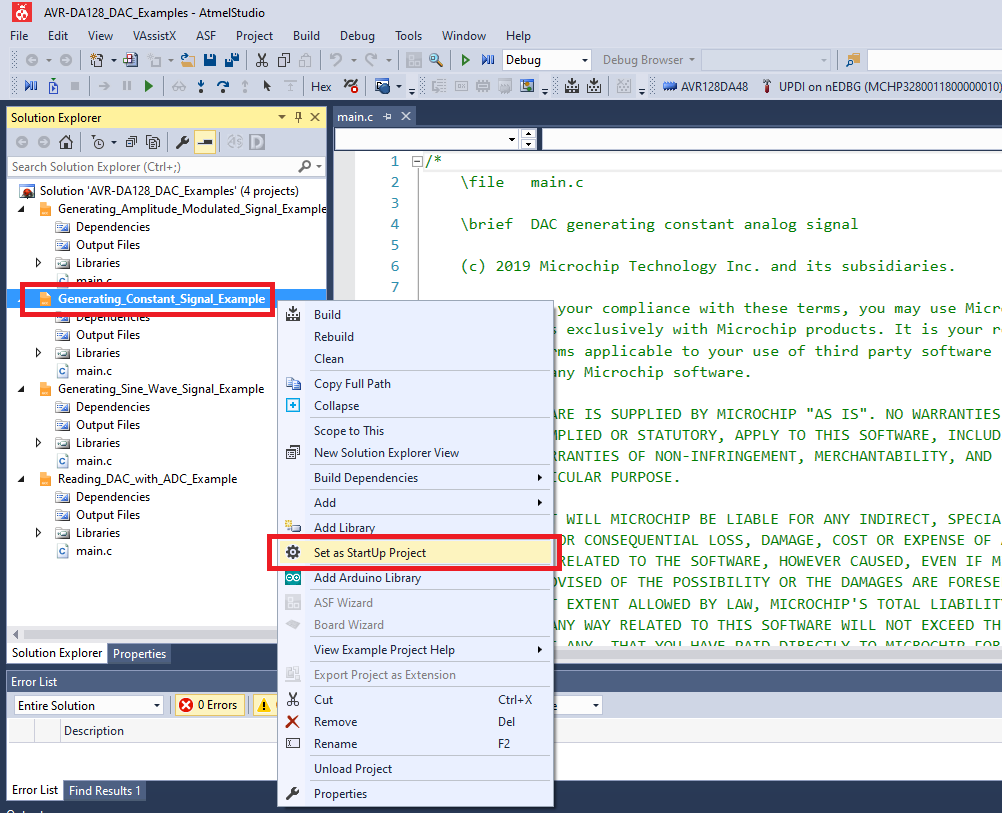Toggle Show All Files in Solution Explorer
Viewport: 1002px width, 813px height.
pyautogui.click(x=153, y=142)
